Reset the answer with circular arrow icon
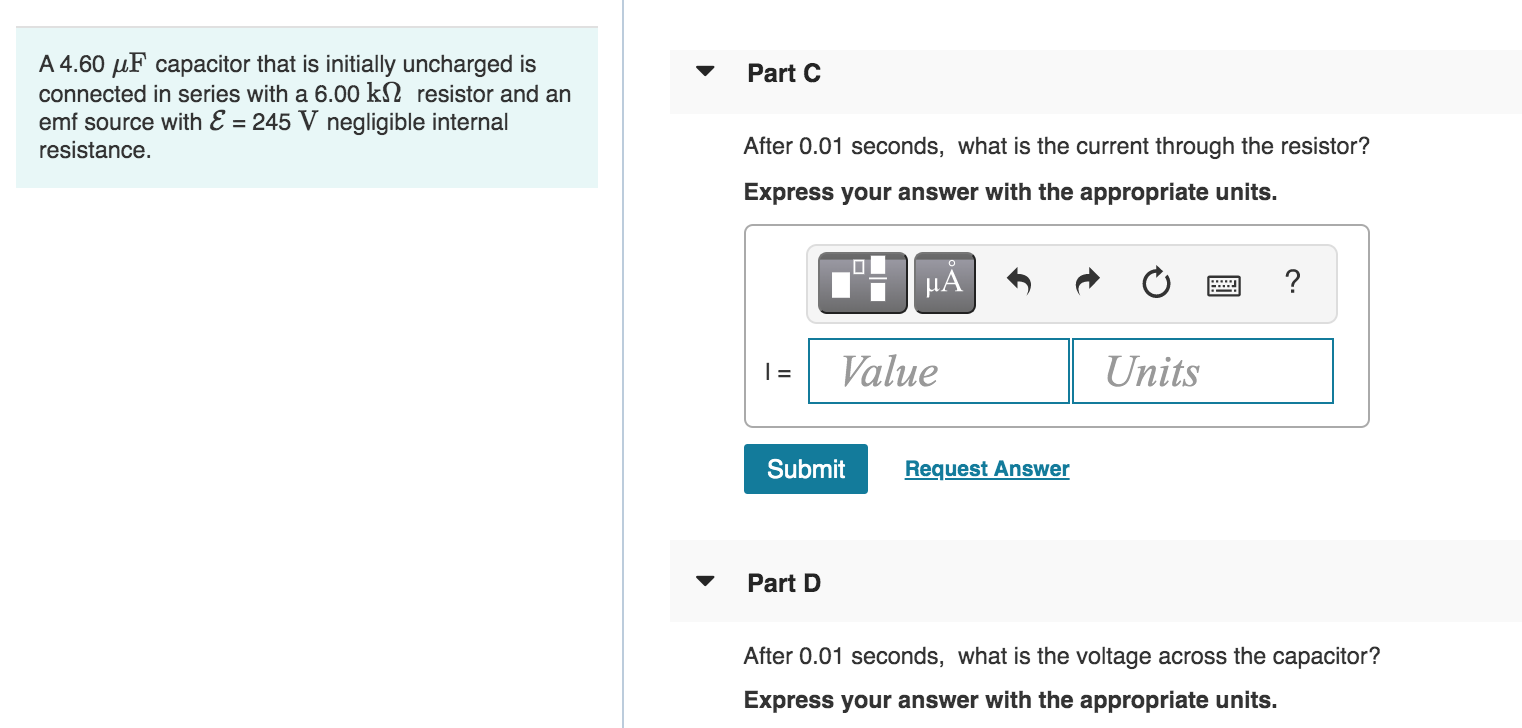The image size is (1522, 728). pyautogui.click(x=1155, y=285)
